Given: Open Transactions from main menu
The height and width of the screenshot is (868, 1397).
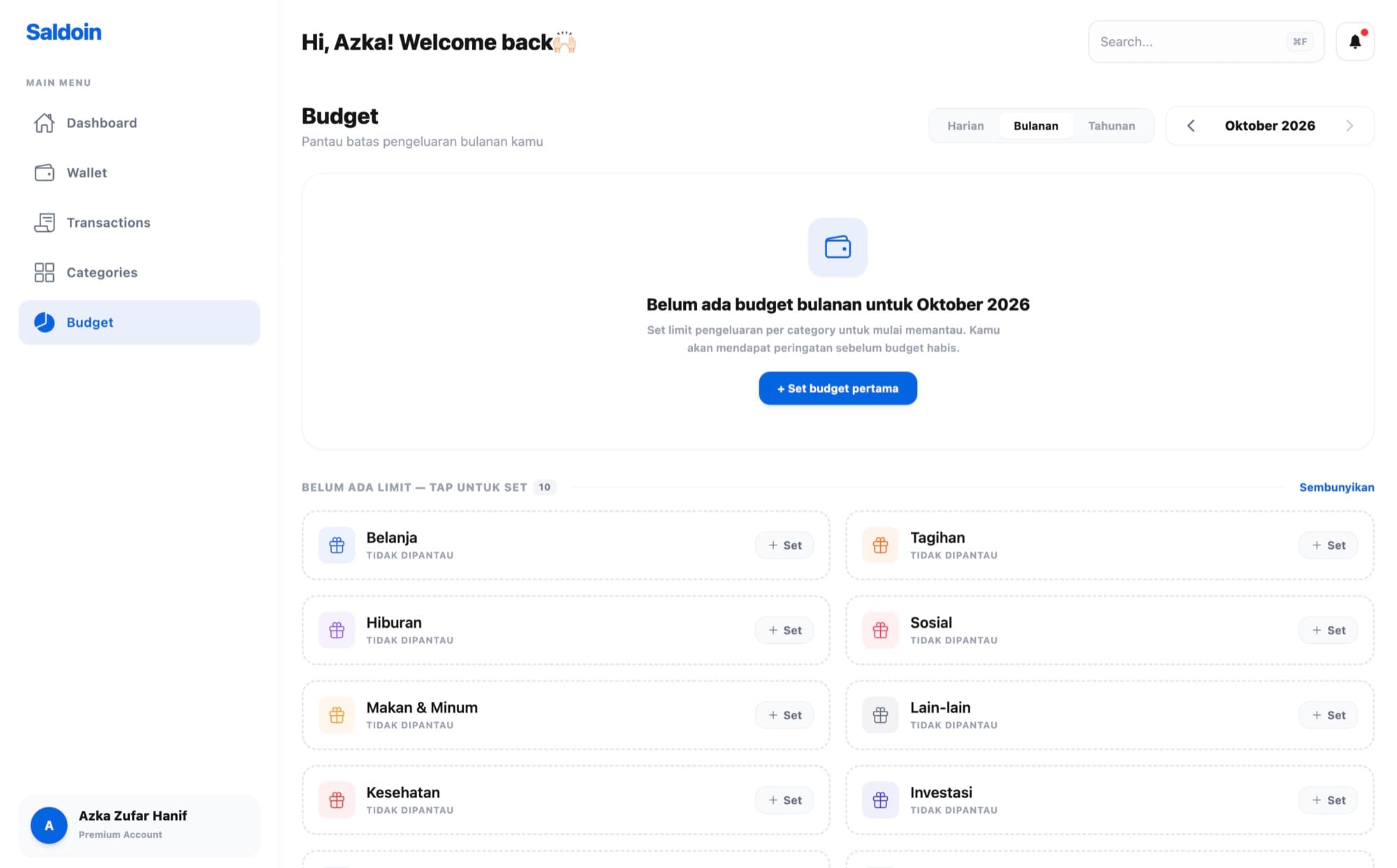Looking at the screenshot, I should pyautogui.click(x=139, y=223).
